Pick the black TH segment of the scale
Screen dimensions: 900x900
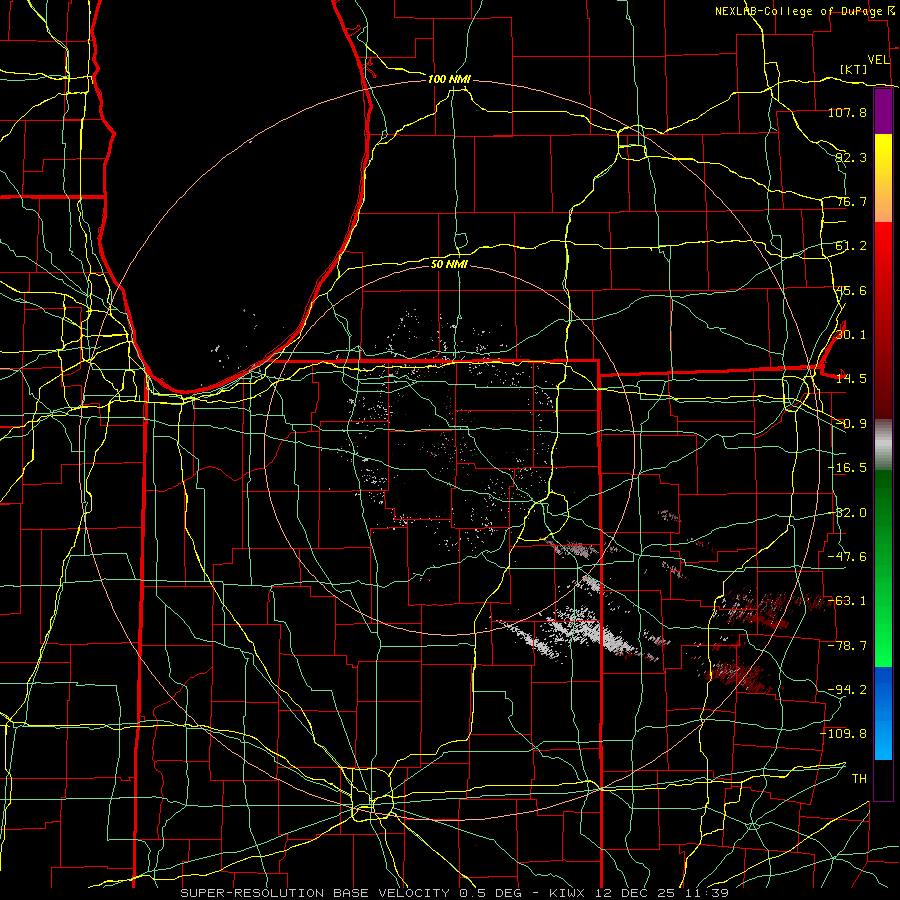coord(883,779)
